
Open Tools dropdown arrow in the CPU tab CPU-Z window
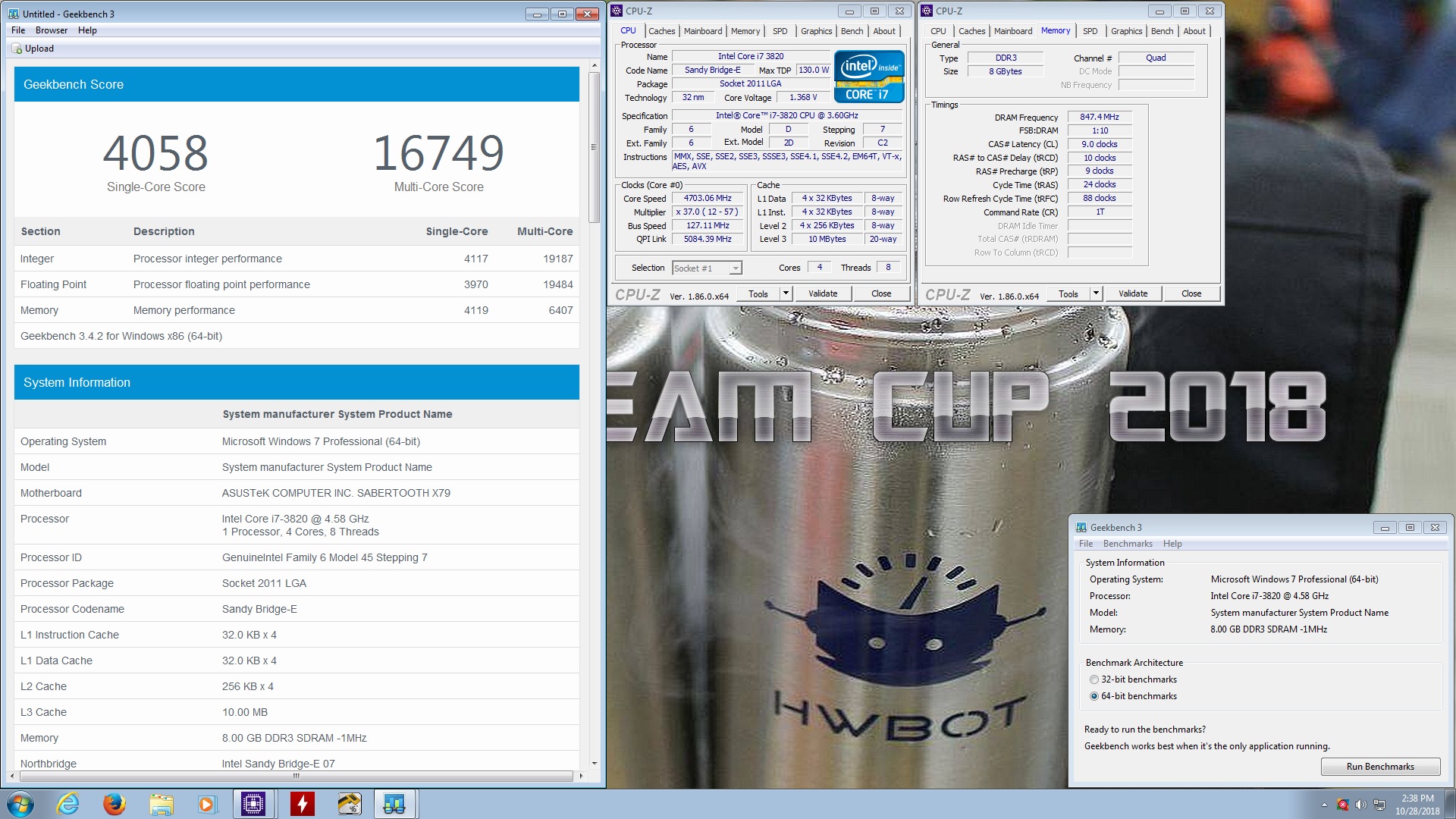pos(786,293)
